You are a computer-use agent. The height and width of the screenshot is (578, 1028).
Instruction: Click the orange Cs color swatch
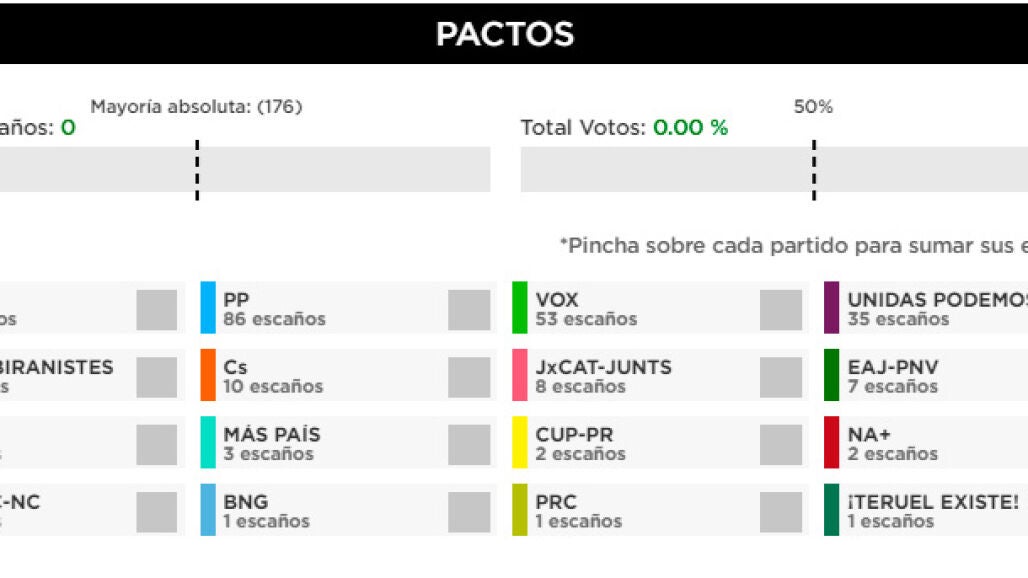point(208,375)
